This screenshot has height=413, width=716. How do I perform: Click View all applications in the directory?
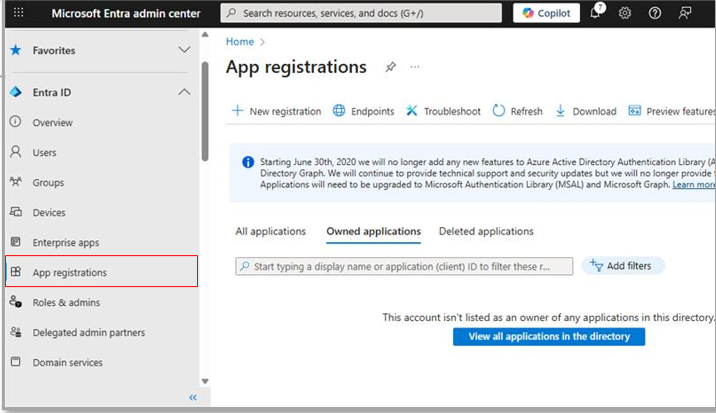pyautogui.click(x=548, y=337)
